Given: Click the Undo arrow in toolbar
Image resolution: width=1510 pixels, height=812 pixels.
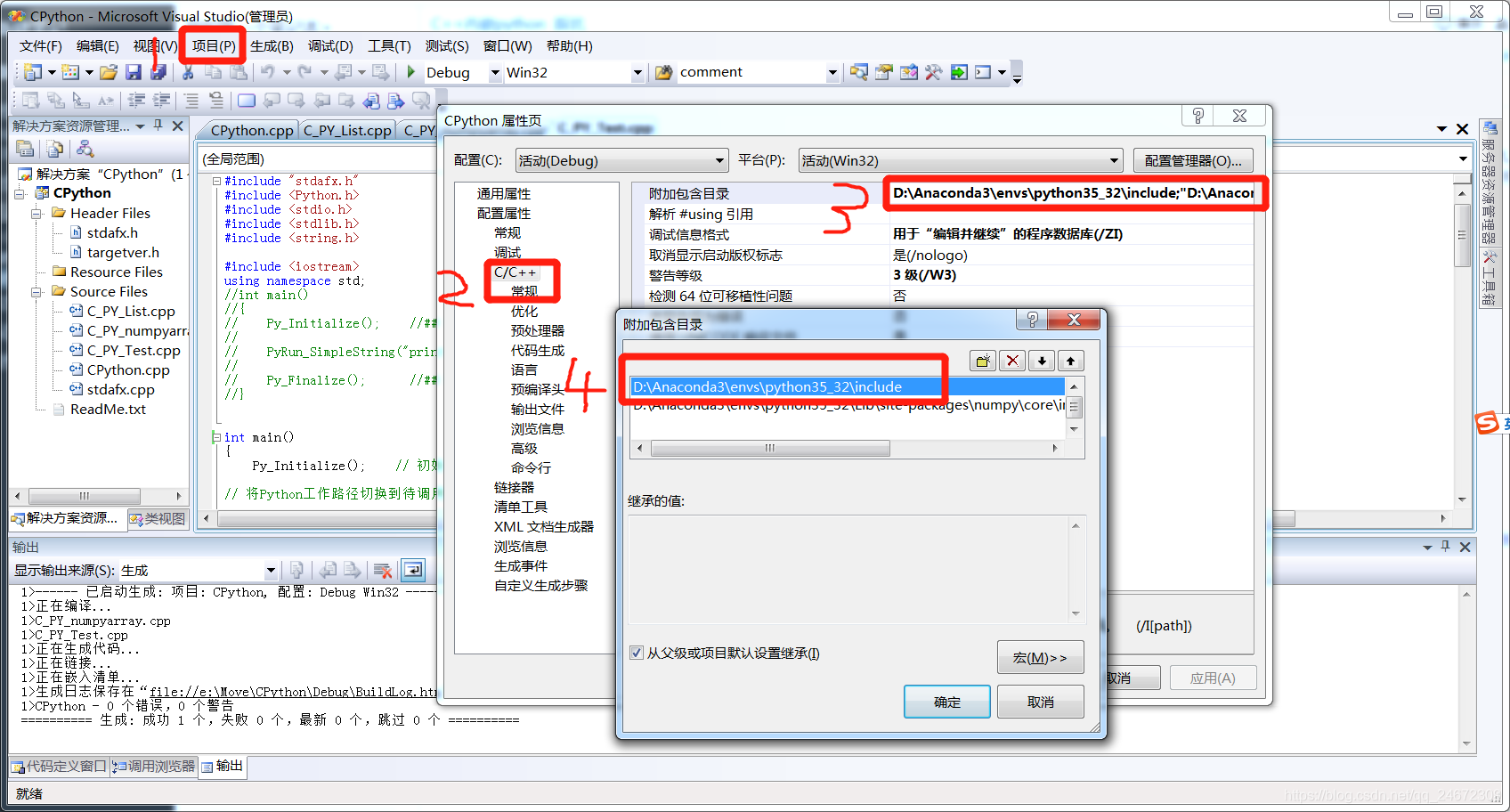Looking at the screenshot, I should (x=267, y=72).
